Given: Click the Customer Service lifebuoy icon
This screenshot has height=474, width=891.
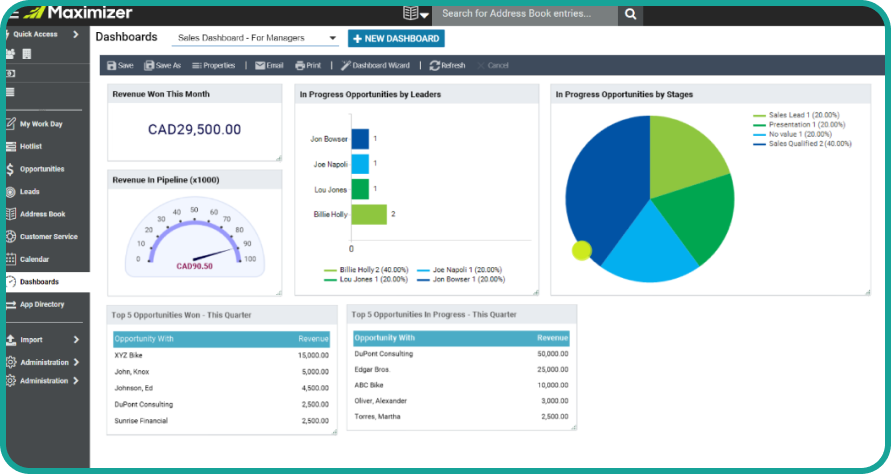Looking at the screenshot, I should [11, 236].
